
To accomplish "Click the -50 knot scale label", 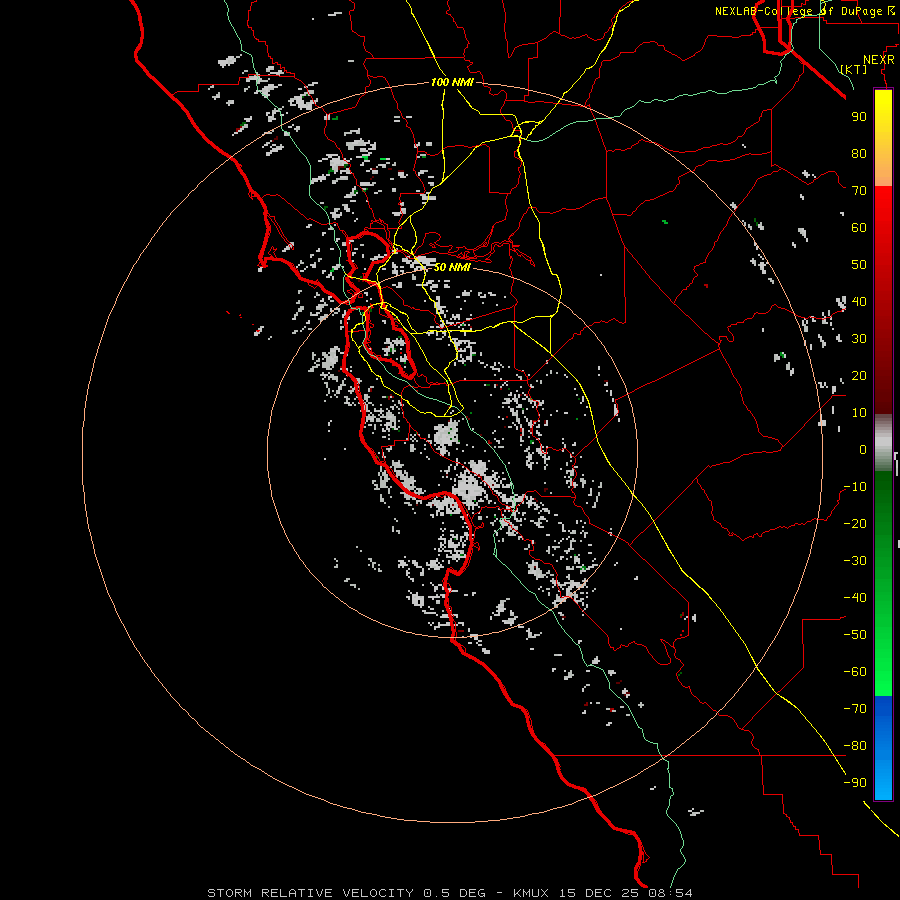I will 855,635.
